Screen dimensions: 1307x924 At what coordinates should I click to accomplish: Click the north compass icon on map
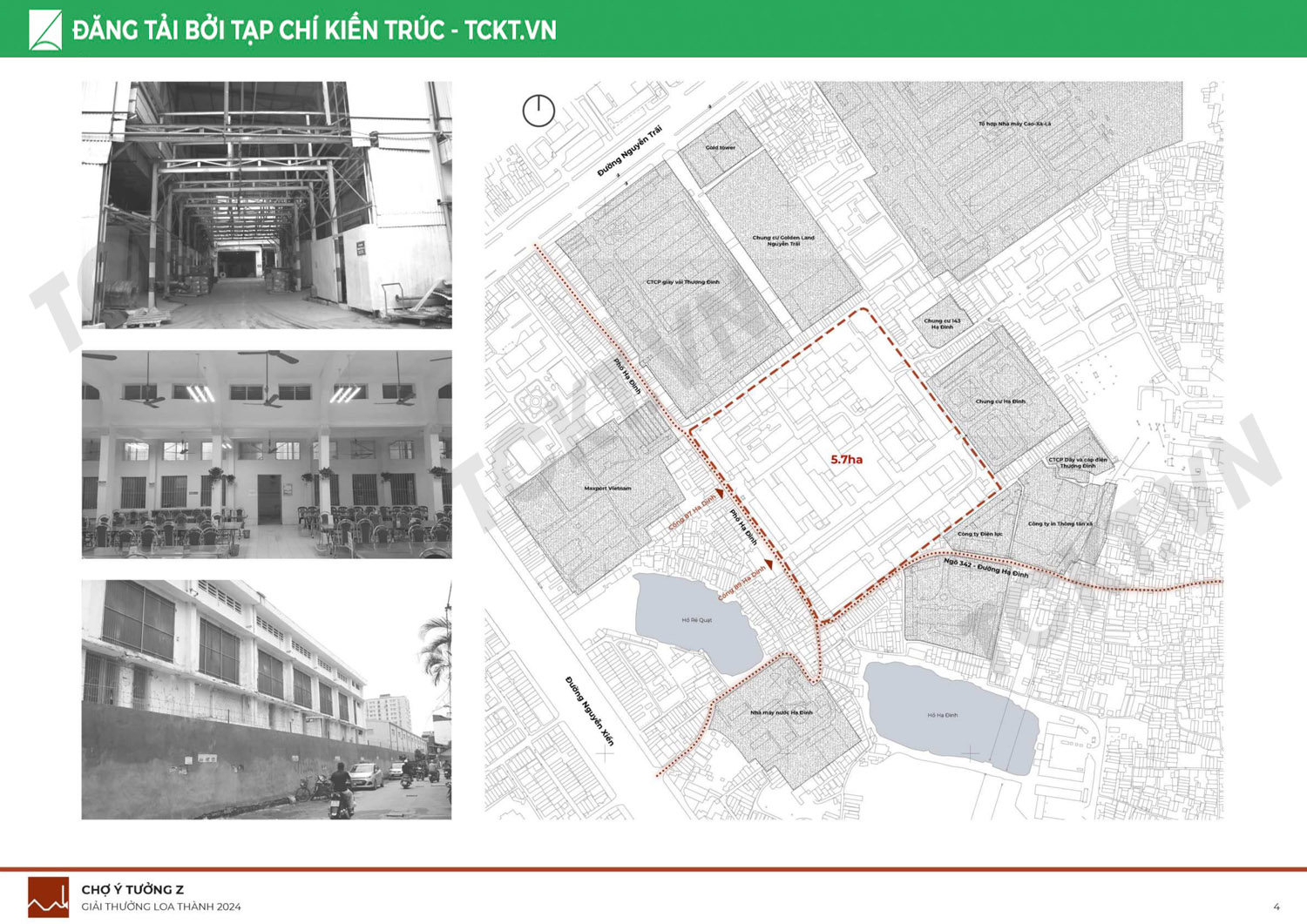(x=538, y=111)
